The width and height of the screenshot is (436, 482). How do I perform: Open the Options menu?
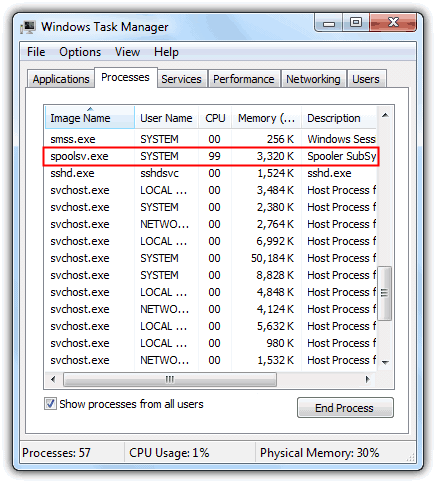point(80,52)
